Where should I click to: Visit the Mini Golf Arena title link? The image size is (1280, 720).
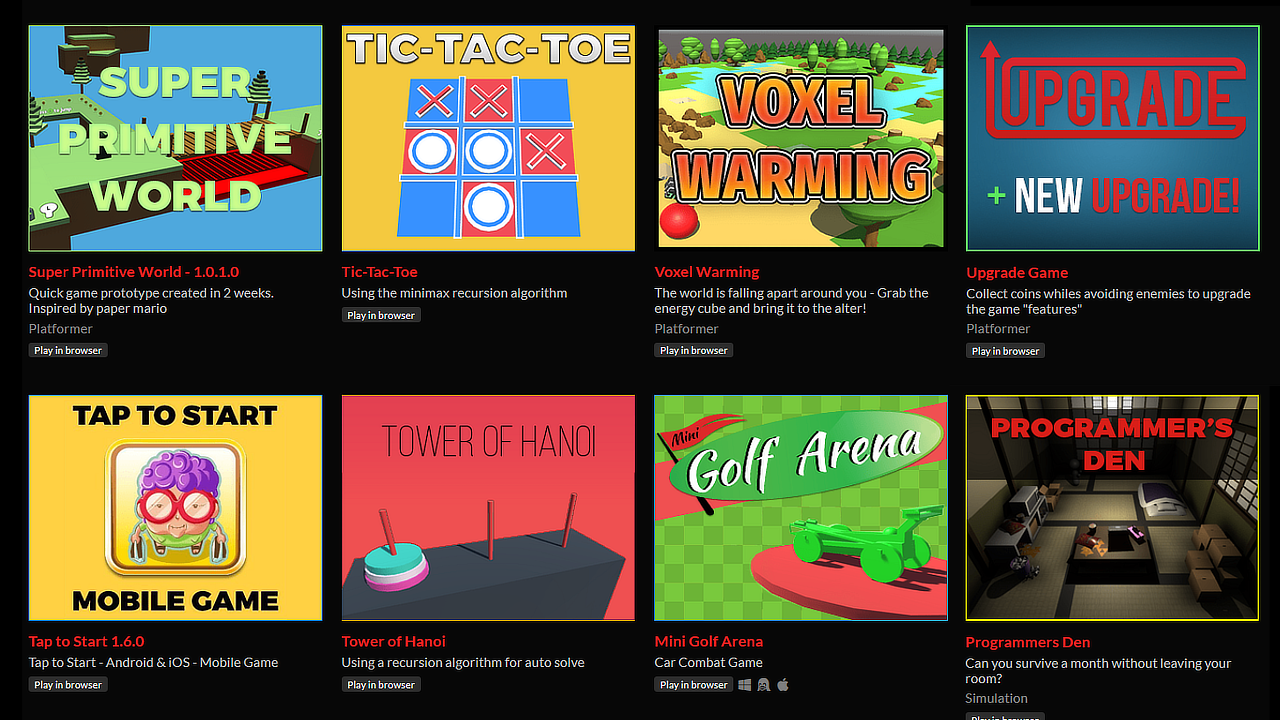(x=709, y=642)
